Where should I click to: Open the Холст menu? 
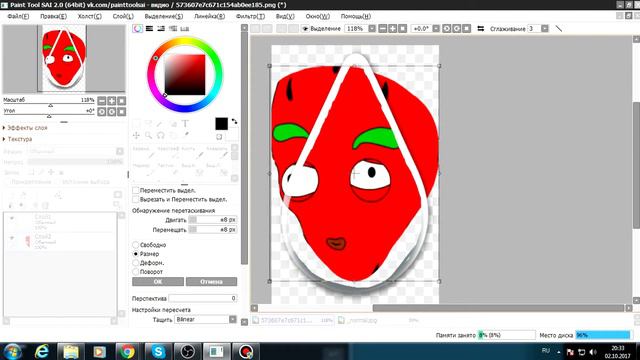click(x=89, y=16)
